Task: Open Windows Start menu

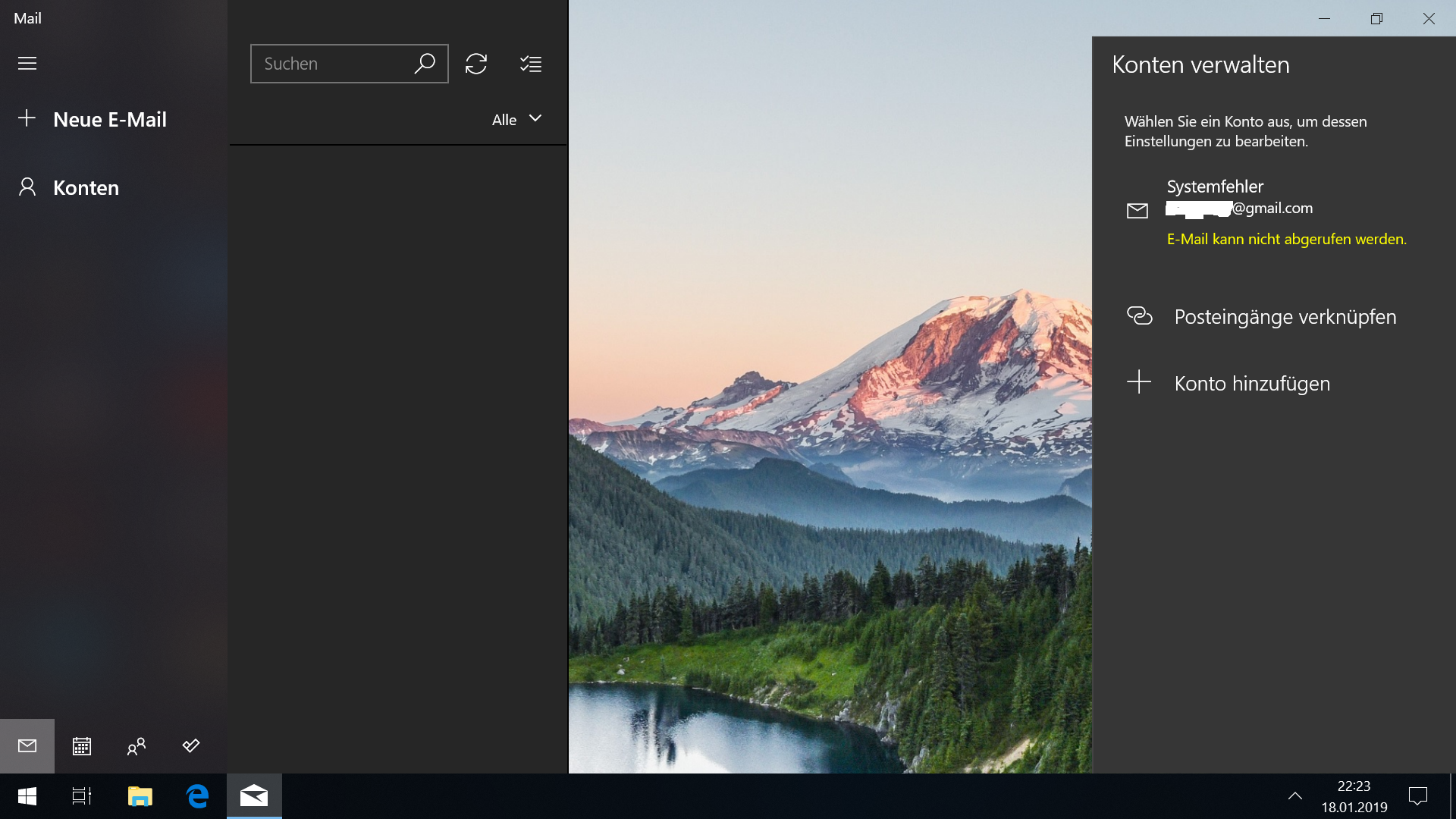Action: 27,796
